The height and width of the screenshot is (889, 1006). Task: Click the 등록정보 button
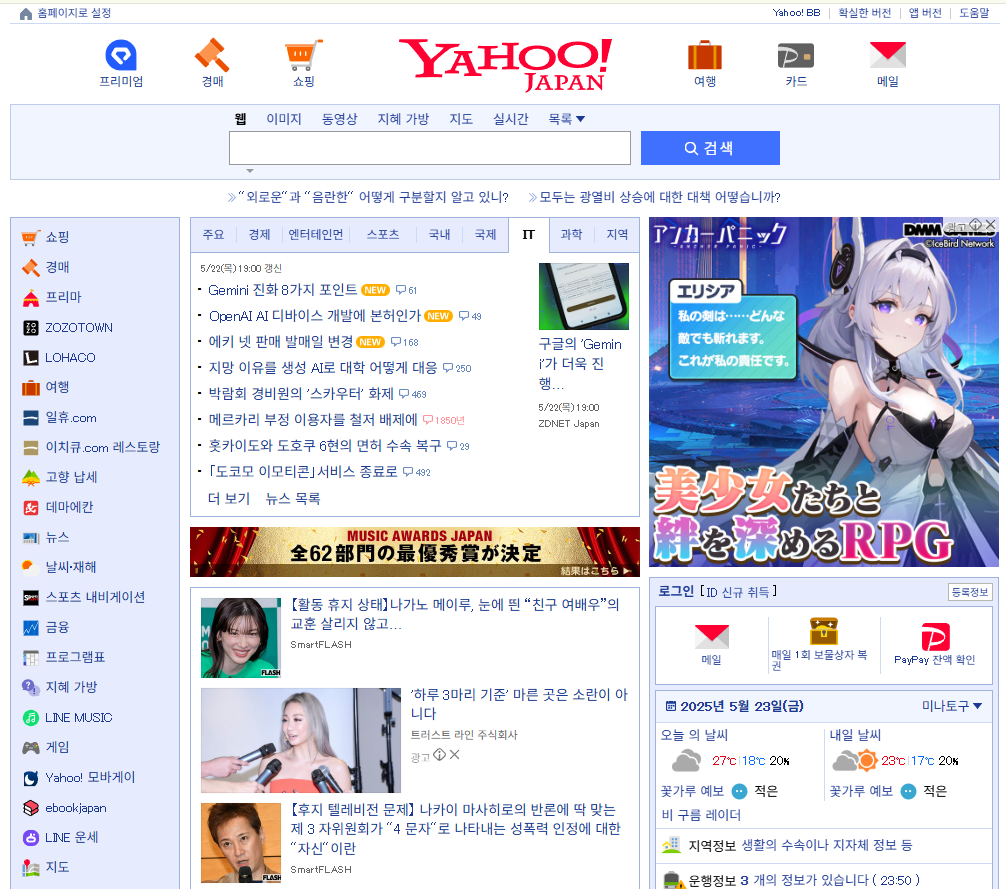(x=969, y=592)
